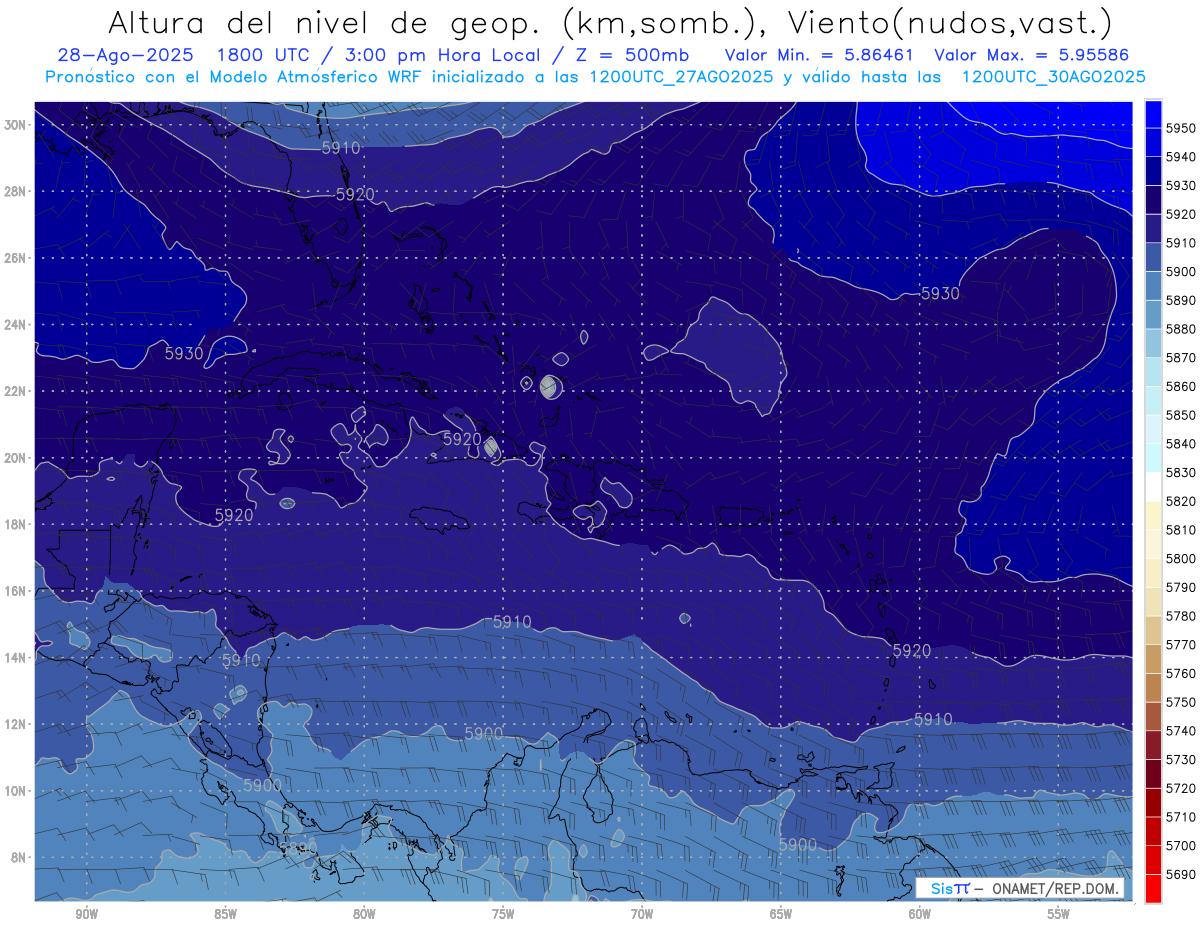Click the bright blue legend swatch above 5950
1200x927 pixels.
coord(1153,114)
